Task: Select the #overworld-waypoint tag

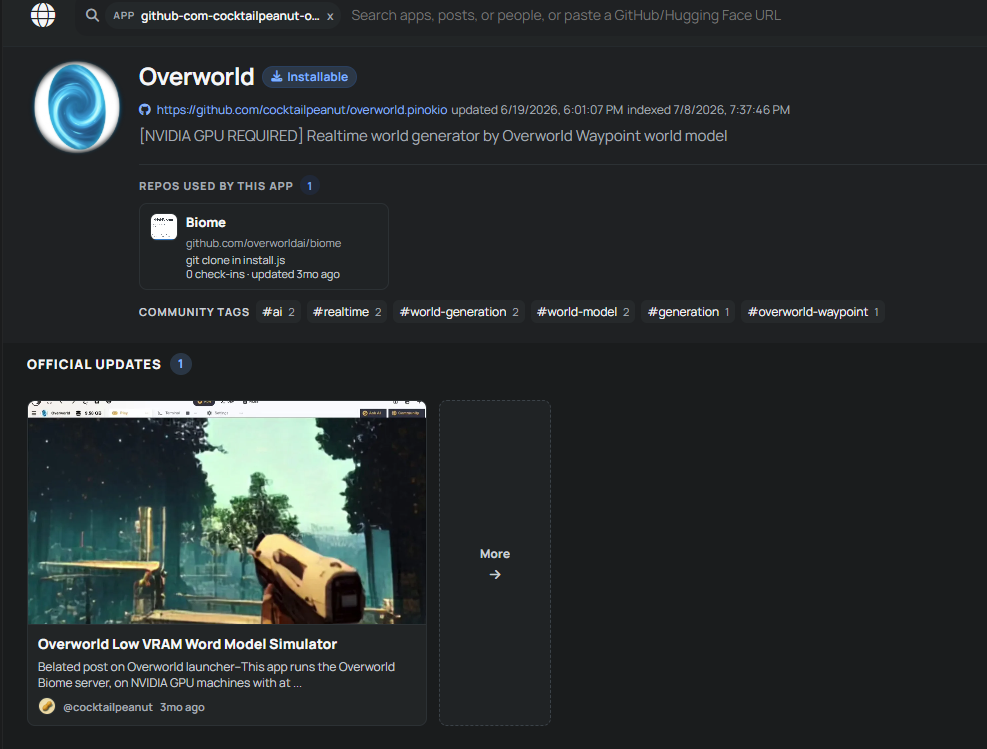Action: 813,312
